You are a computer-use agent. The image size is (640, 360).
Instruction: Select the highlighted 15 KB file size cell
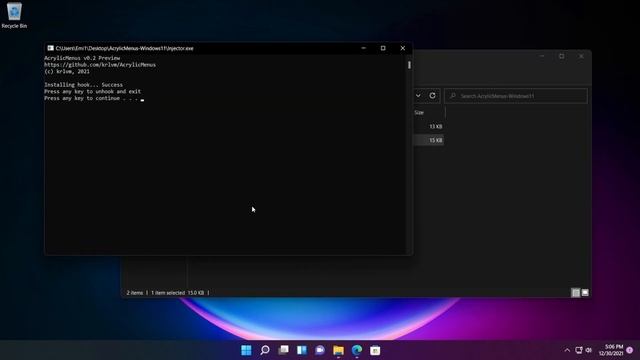point(436,140)
